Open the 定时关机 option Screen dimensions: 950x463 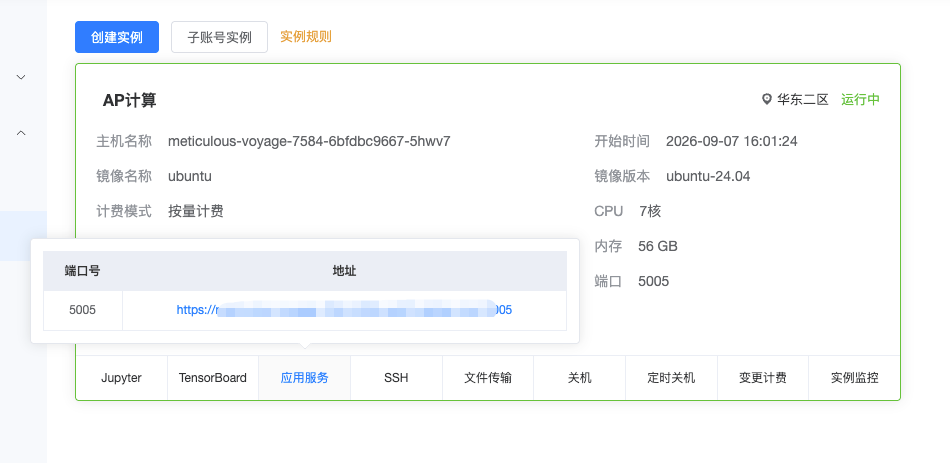[671, 378]
